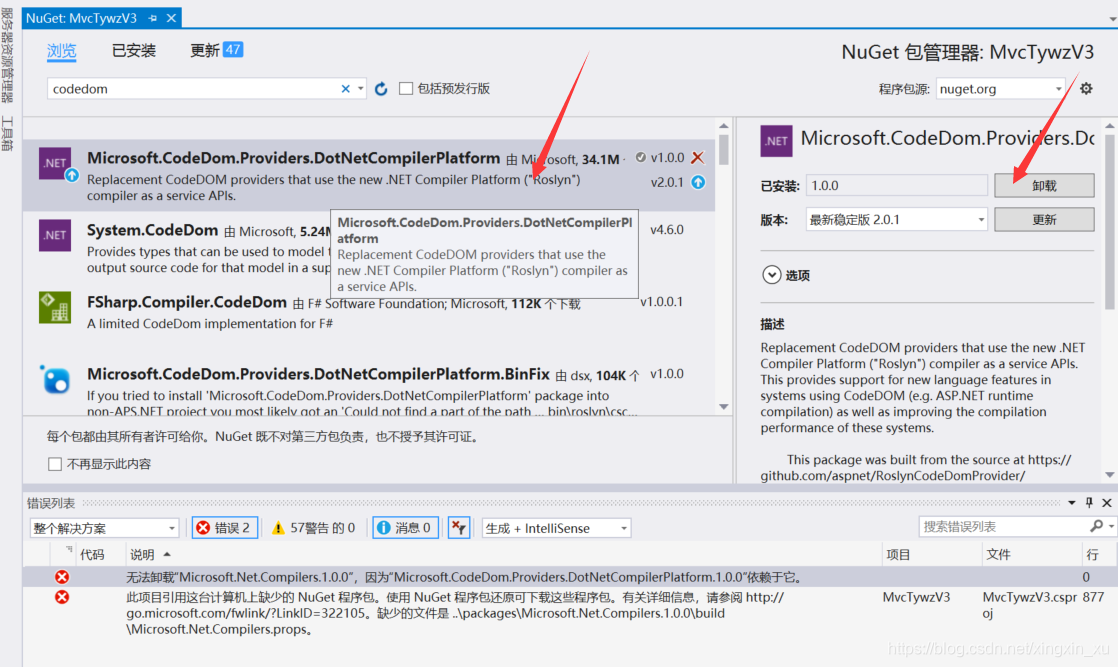Check the 不再显示此内容 checkbox
Screen dimensions: 1118x667
point(54,461)
